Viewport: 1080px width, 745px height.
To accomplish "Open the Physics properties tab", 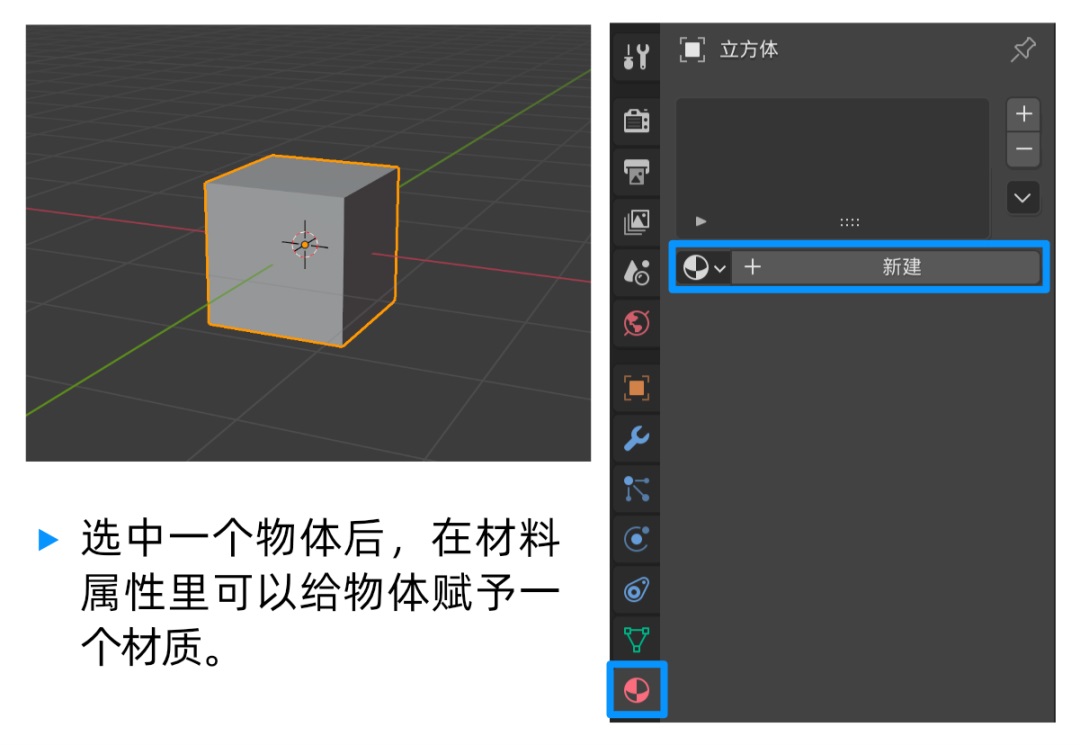I will click(x=636, y=539).
